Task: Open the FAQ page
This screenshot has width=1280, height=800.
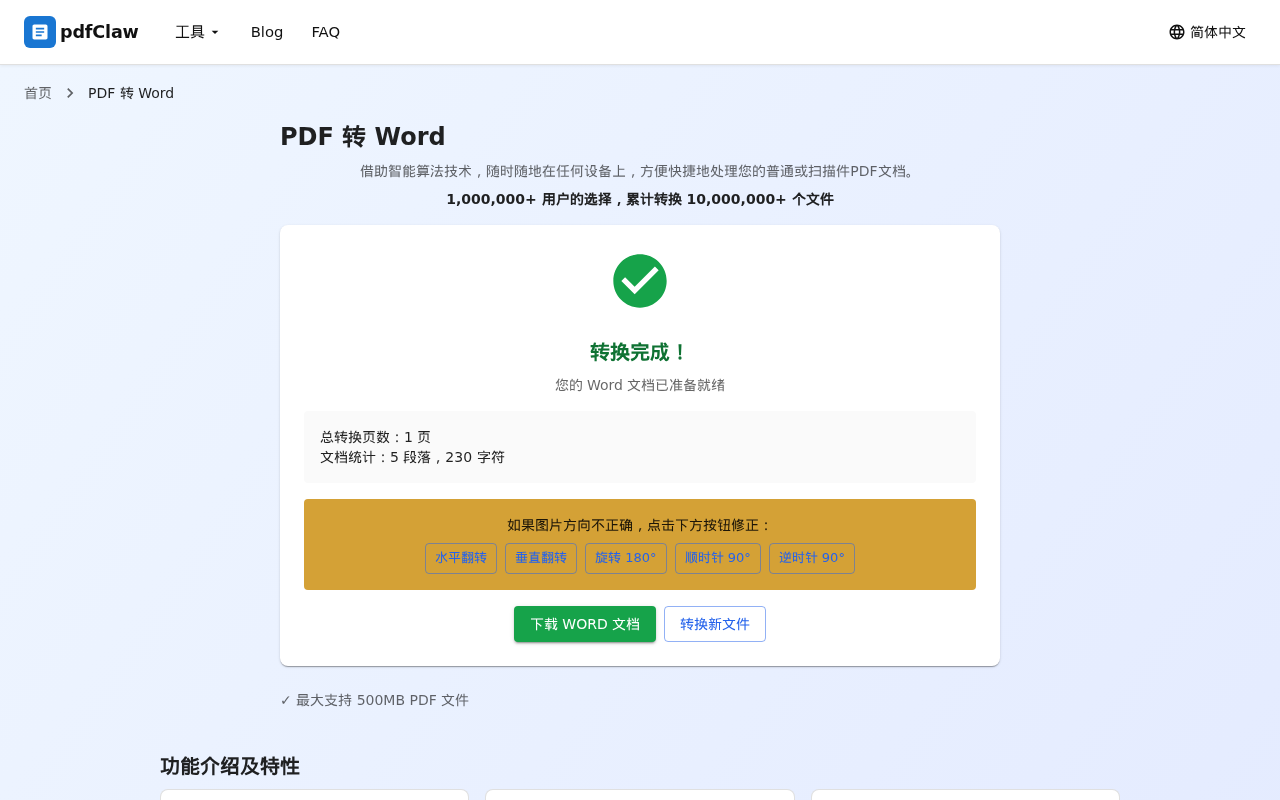Action: tap(326, 31)
